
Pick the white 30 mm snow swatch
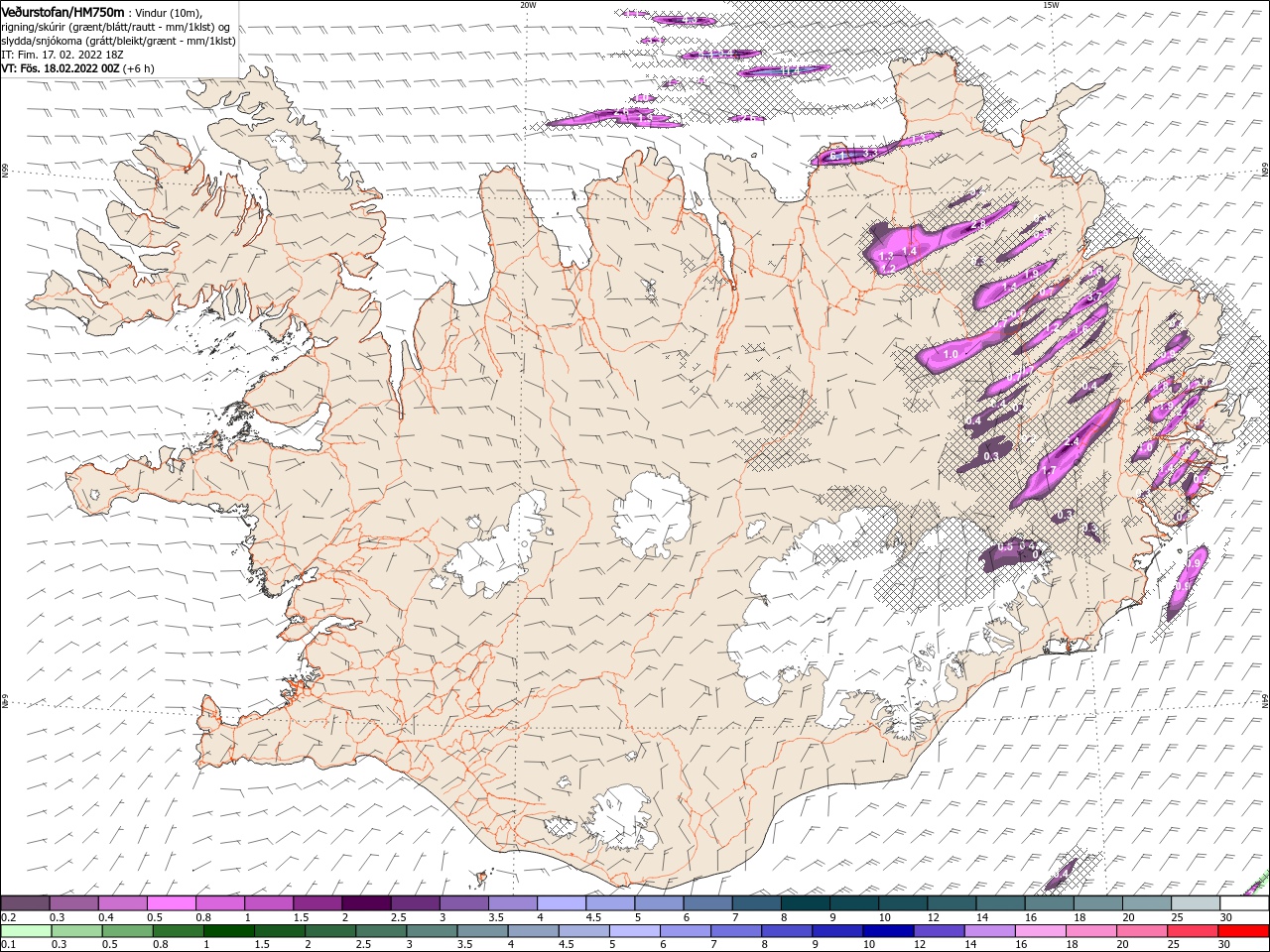[x=1243, y=903]
